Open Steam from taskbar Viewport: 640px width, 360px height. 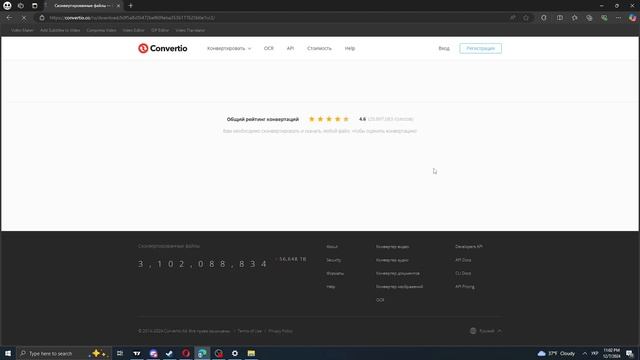tap(169, 353)
